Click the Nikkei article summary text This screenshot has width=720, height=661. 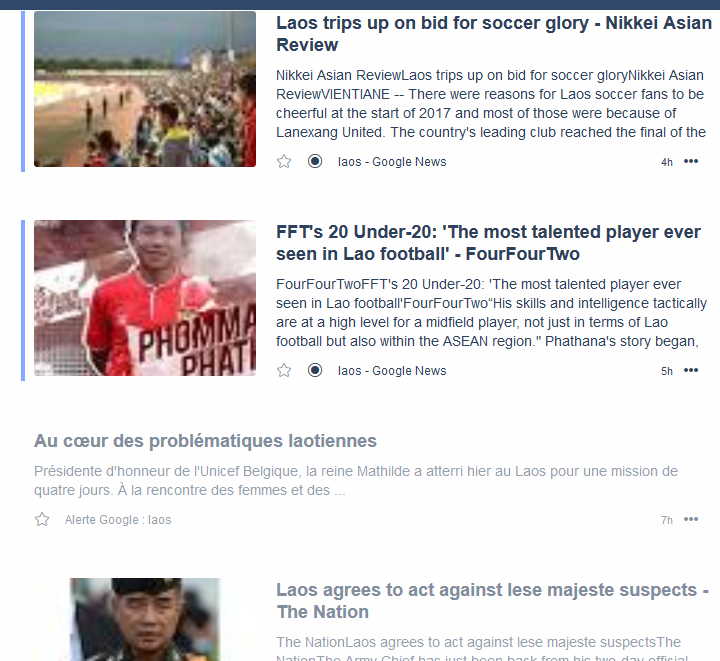[490, 104]
